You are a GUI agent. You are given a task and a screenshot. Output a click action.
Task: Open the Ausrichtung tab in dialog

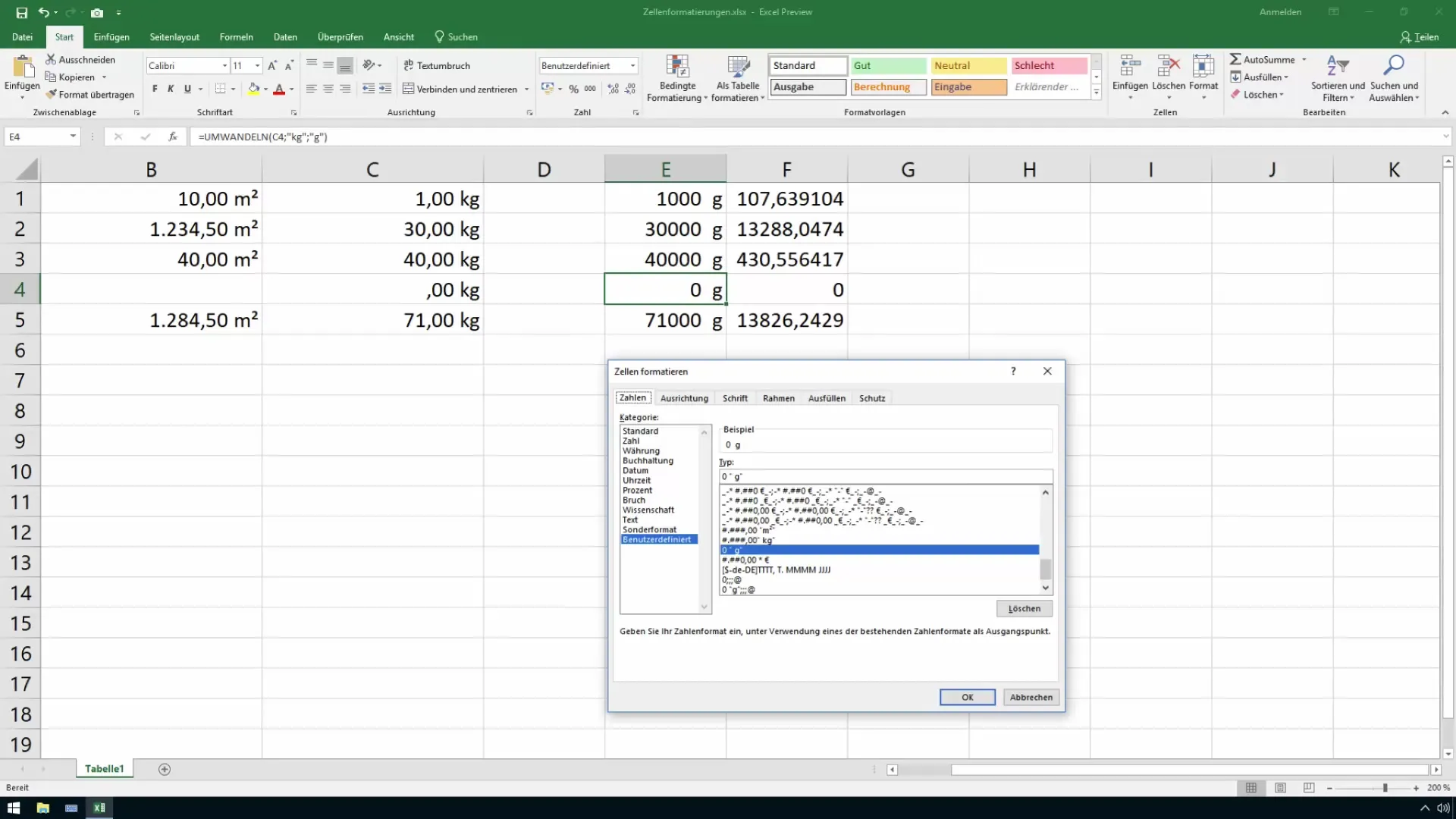click(x=684, y=398)
